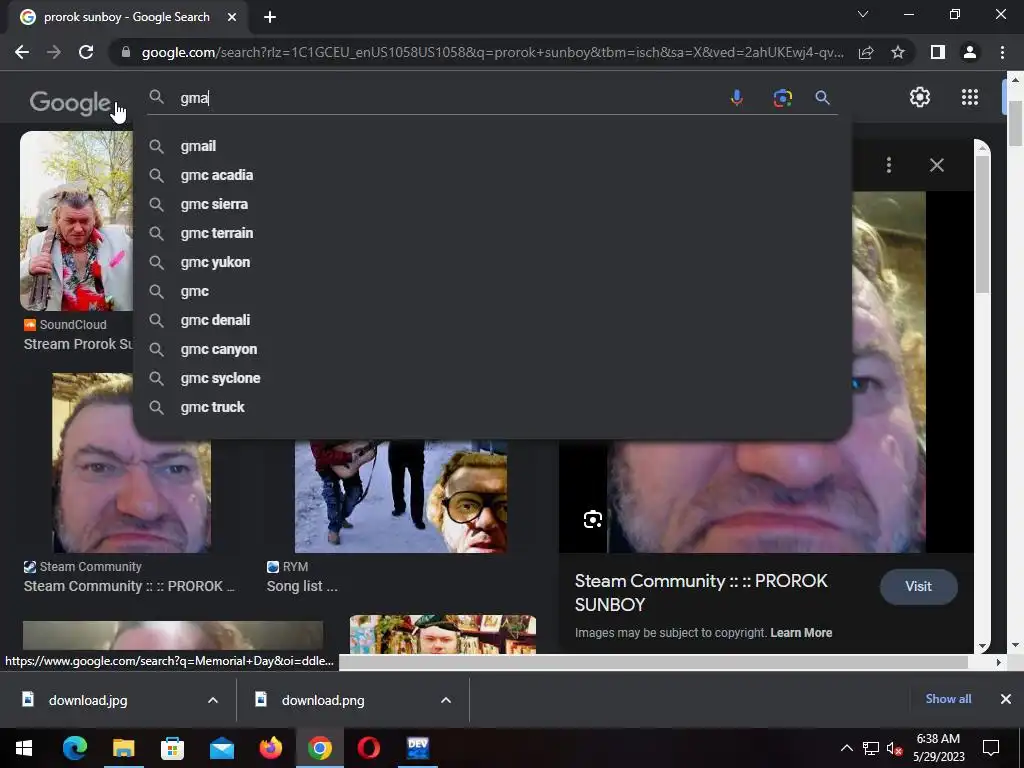
Task: Expand download.png options chevron
Action: pos(445,700)
